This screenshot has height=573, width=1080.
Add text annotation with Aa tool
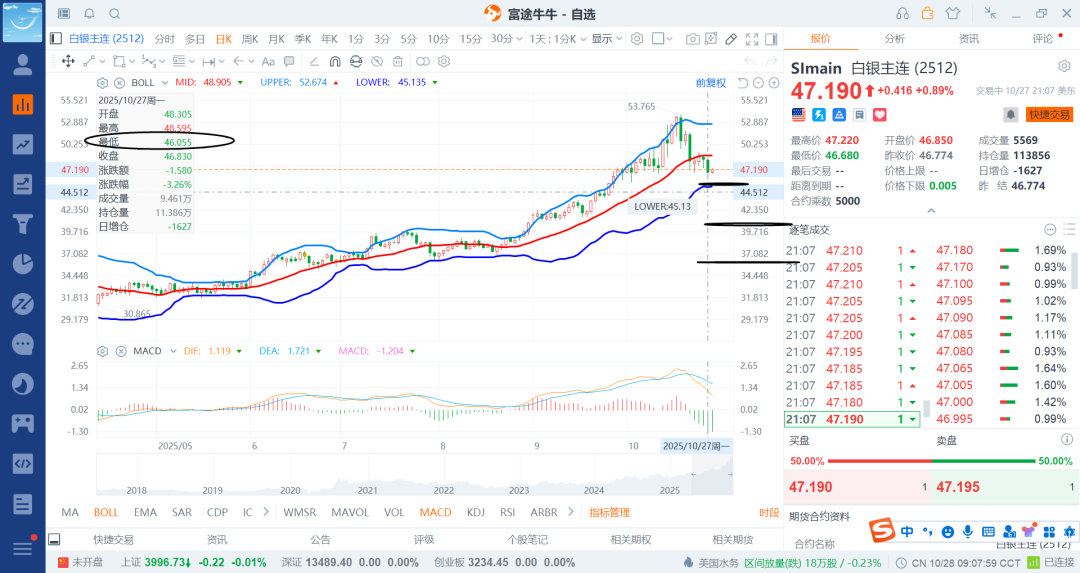click(269, 61)
